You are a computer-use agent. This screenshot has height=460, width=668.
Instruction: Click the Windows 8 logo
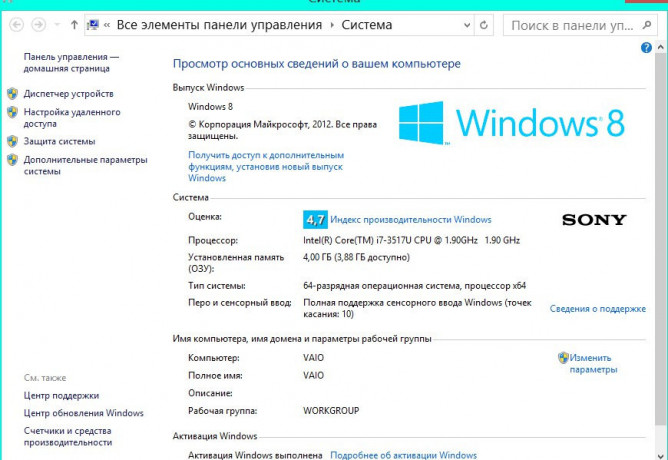[x=512, y=123]
